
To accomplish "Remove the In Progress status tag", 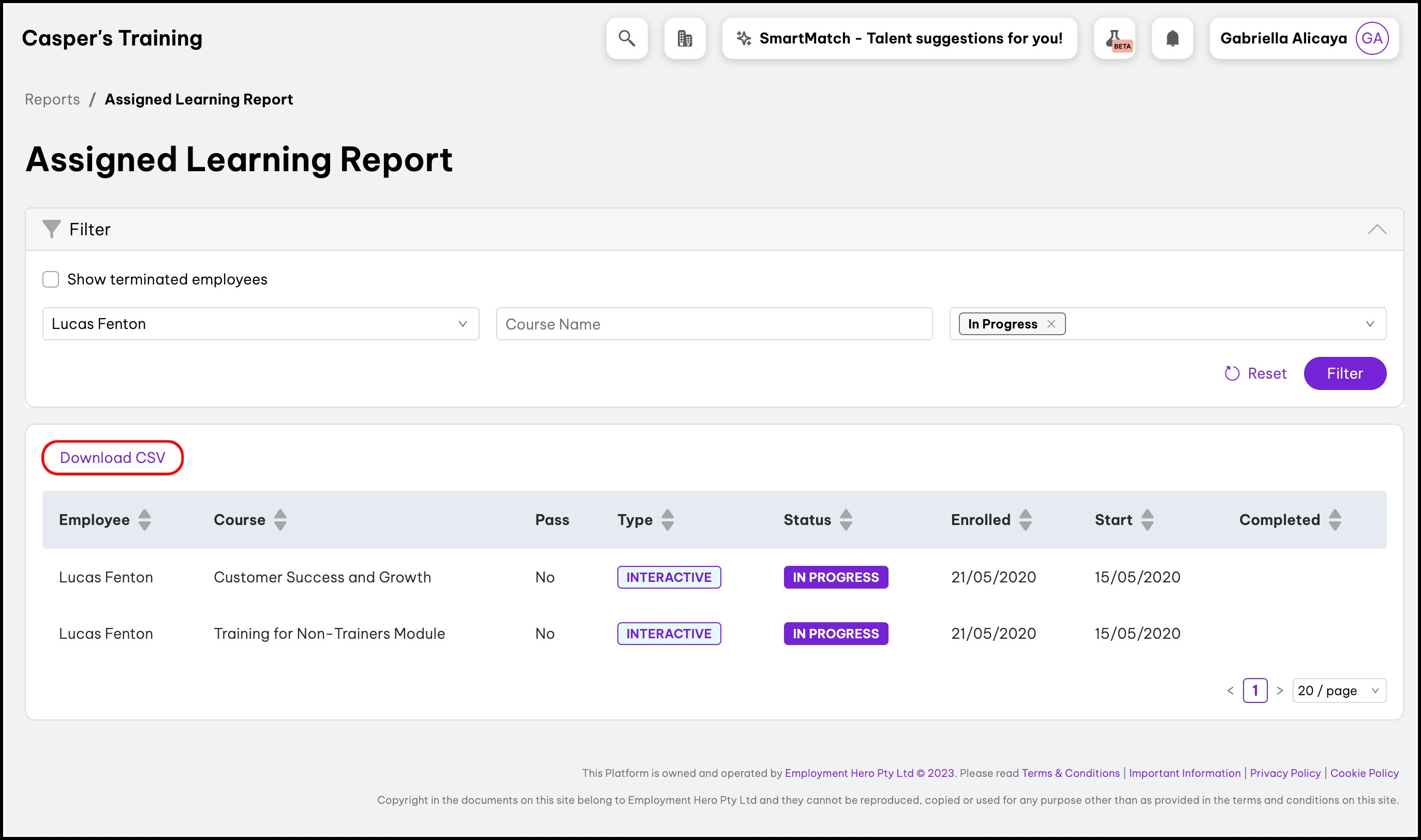I will pyautogui.click(x=1052, y=324).
